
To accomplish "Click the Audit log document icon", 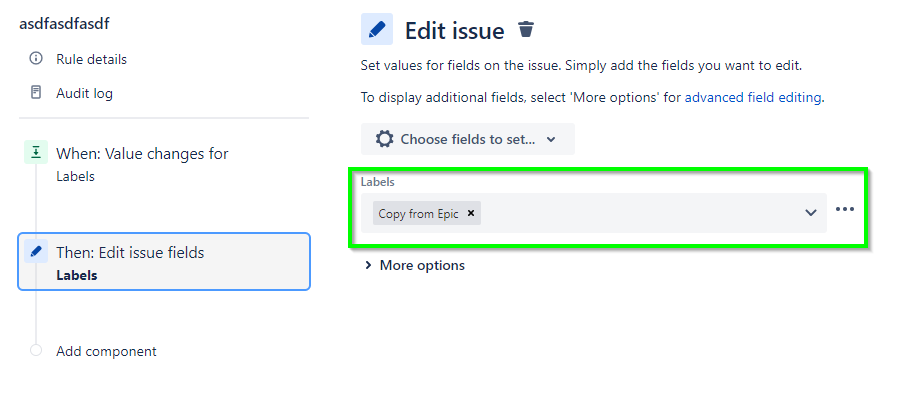I will pos(36,92).
